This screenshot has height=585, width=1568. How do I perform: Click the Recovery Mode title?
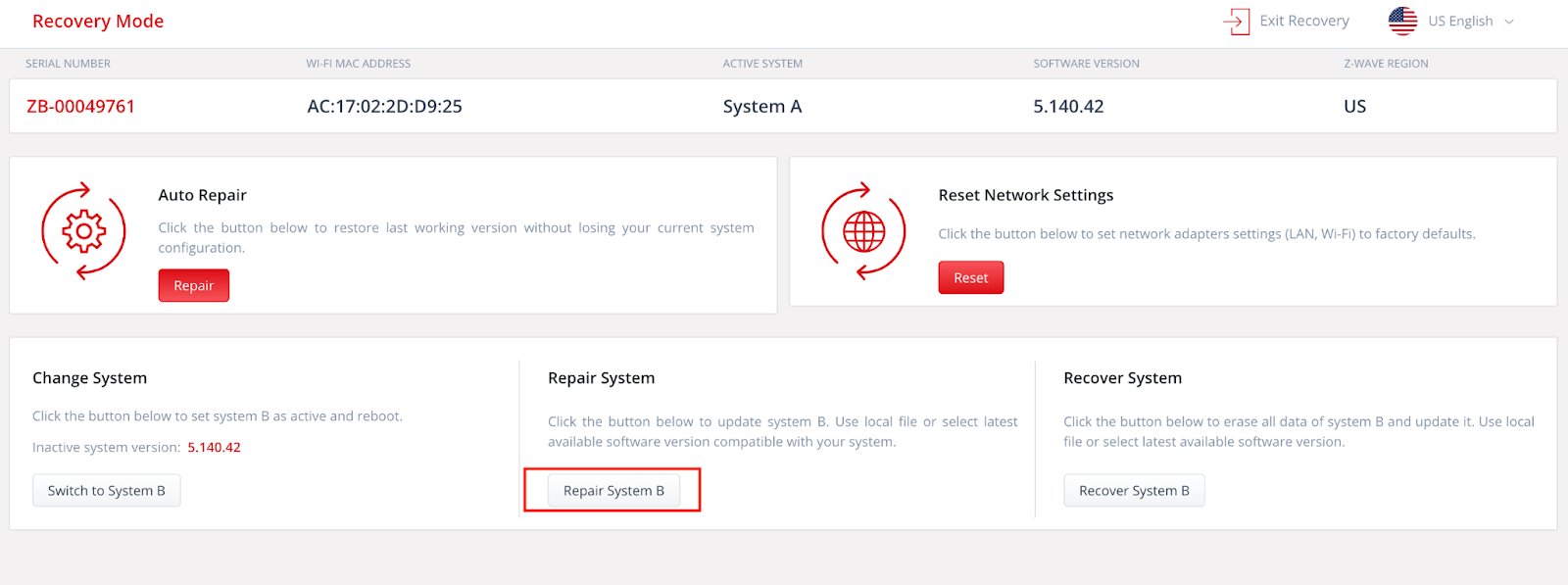(98, 22)
